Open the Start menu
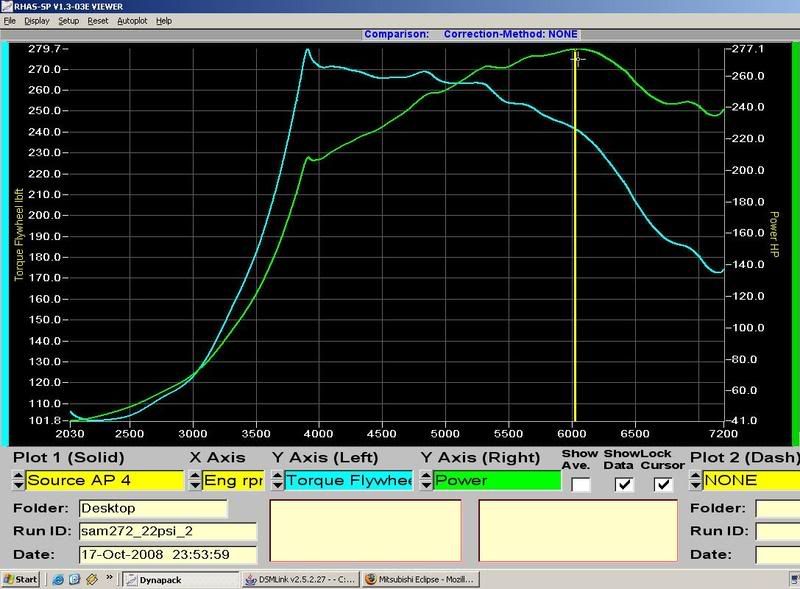 click(20, 579)
